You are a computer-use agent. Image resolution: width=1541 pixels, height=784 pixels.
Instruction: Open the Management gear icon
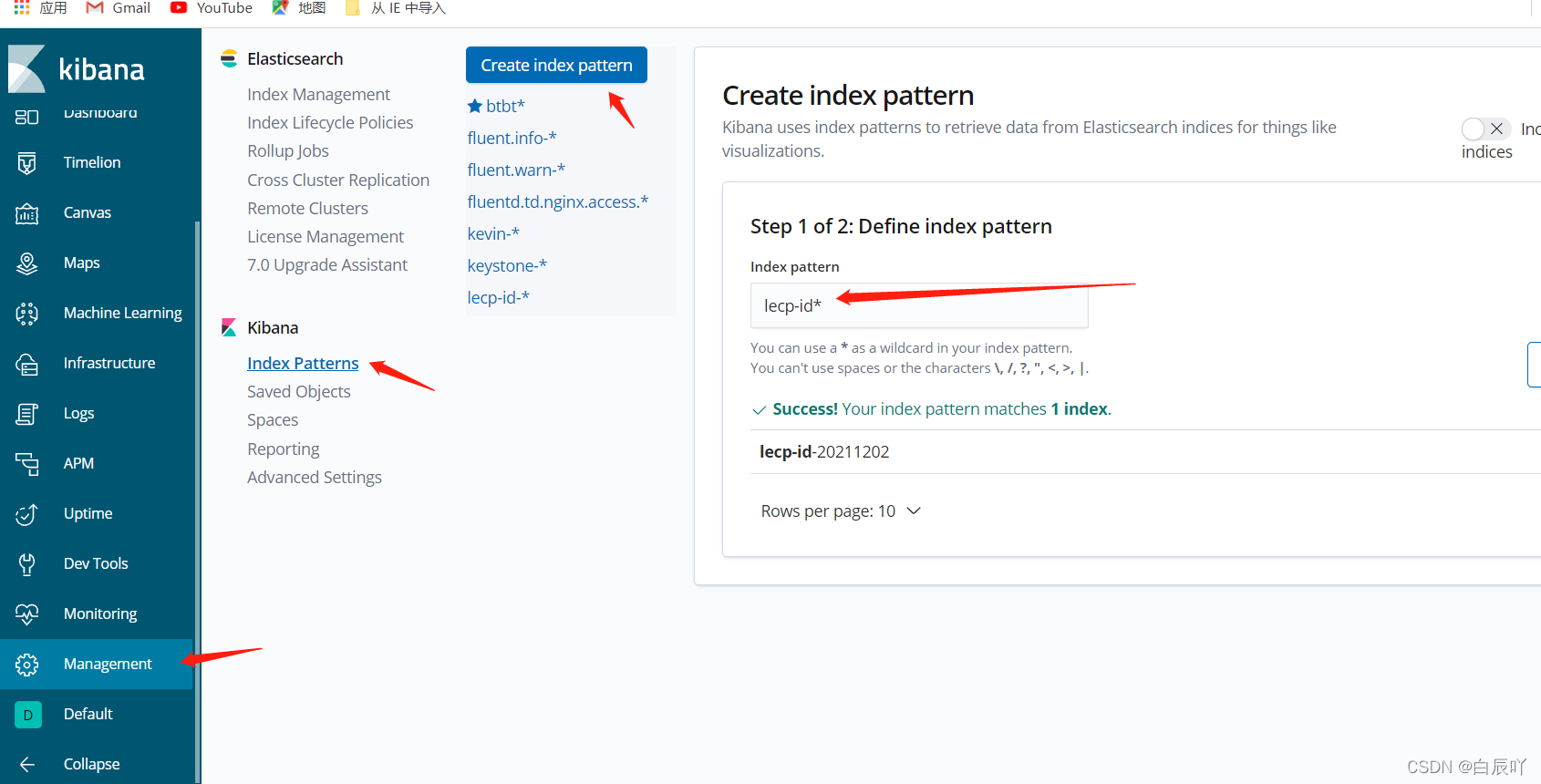(27, 665)
